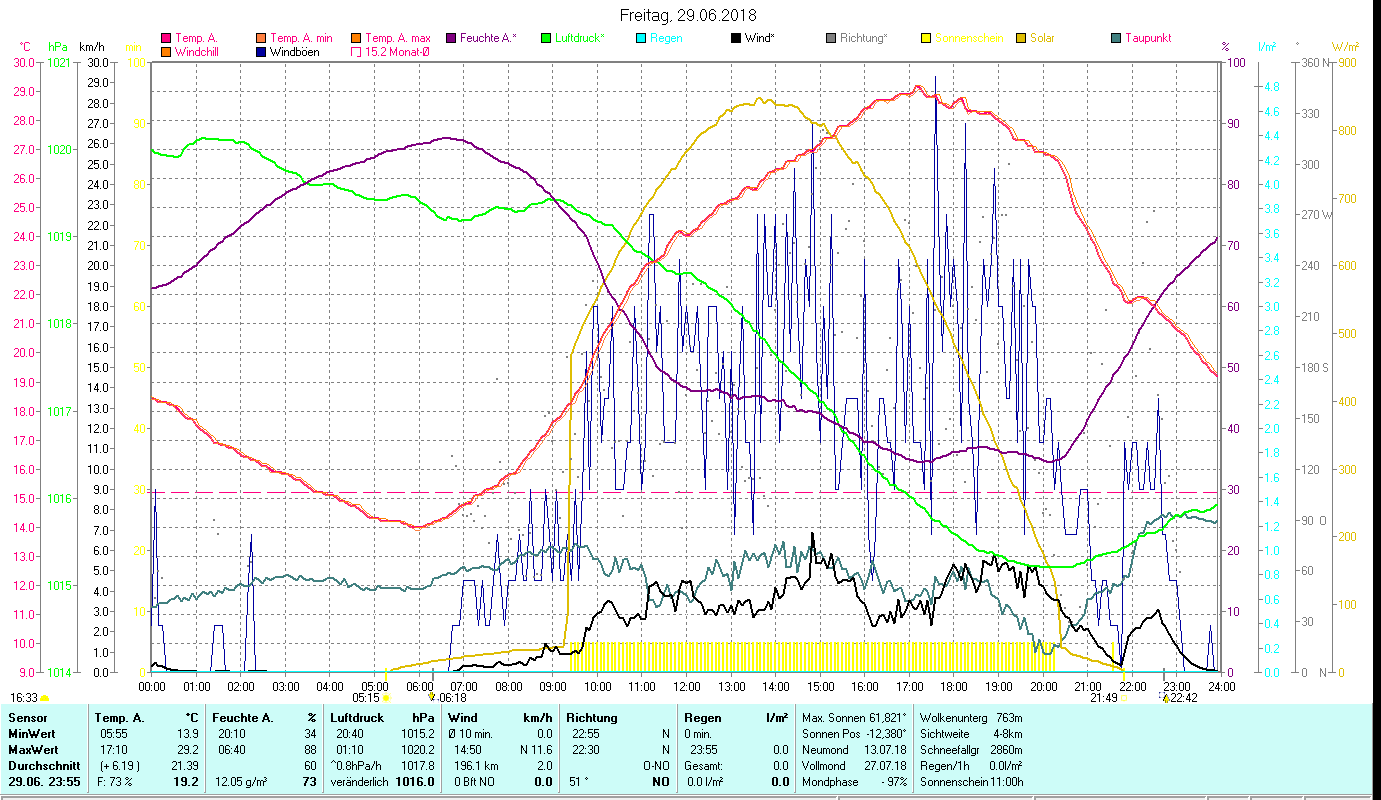The height and width of the screenshot is (800, 1381).
Task: Click the Feuchte A. column header in the table
Action: click(x=240, y=717)
